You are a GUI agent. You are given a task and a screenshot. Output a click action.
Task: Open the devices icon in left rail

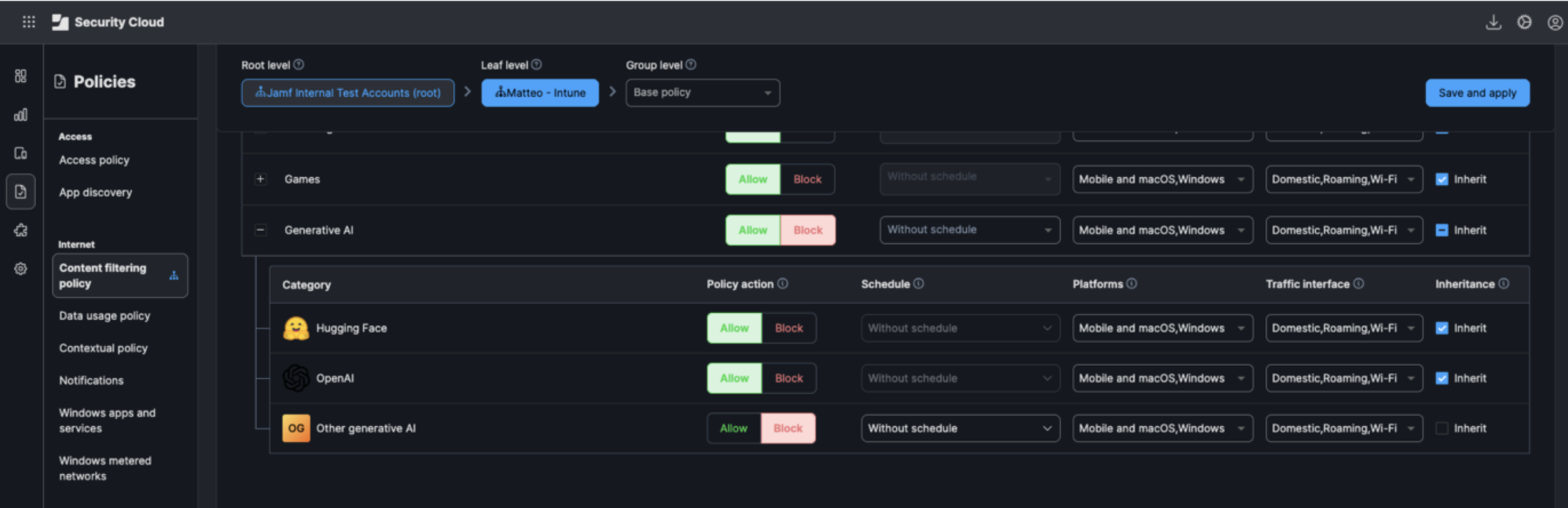[x=21, y=154]
